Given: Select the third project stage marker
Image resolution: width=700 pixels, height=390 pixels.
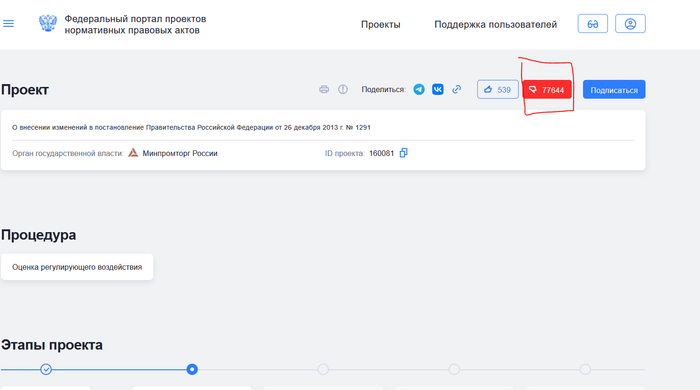Looking at the screenshot, I should coord(323,369).
